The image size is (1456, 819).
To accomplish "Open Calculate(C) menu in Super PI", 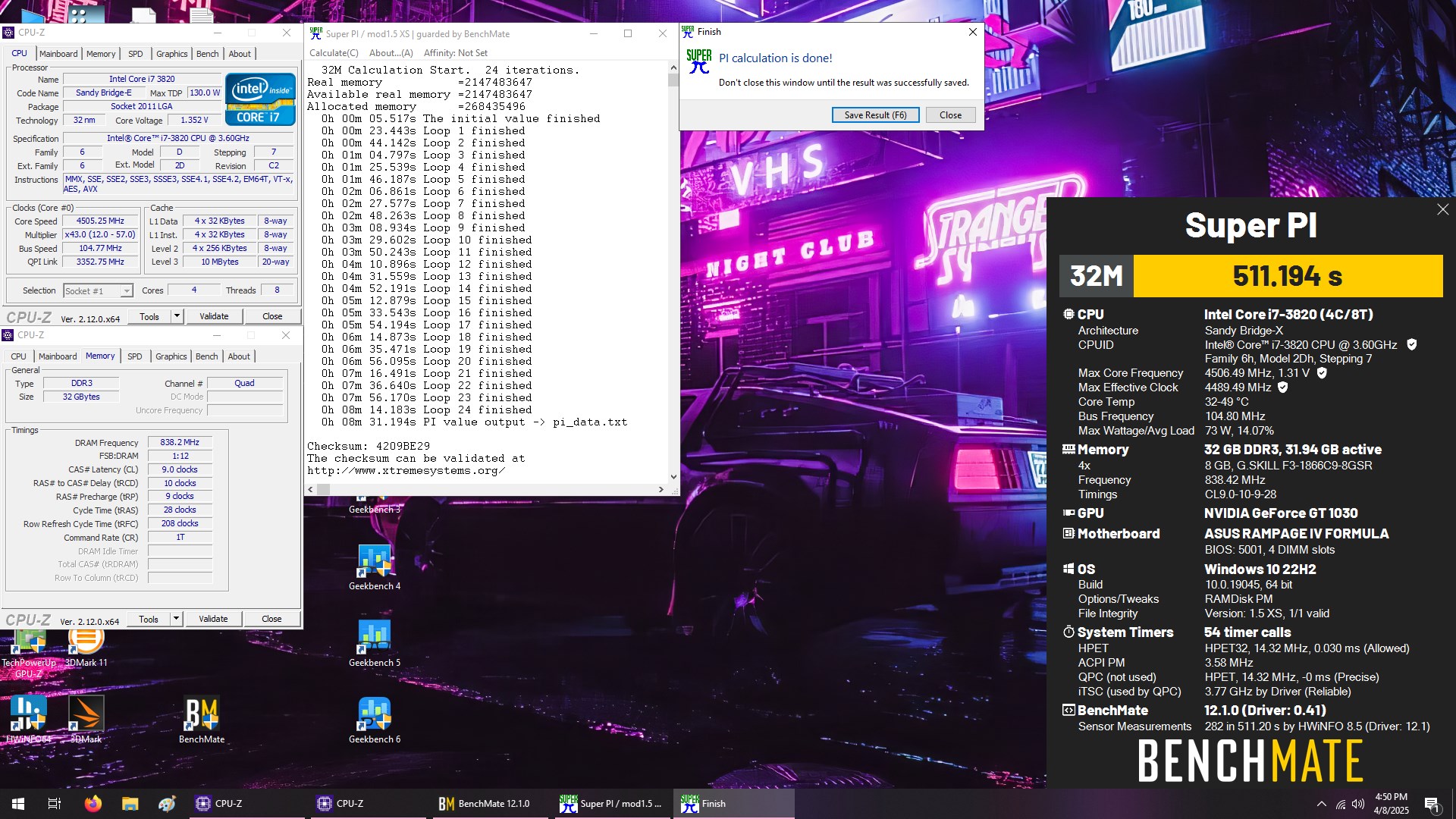I will click(x=334, y=53).
